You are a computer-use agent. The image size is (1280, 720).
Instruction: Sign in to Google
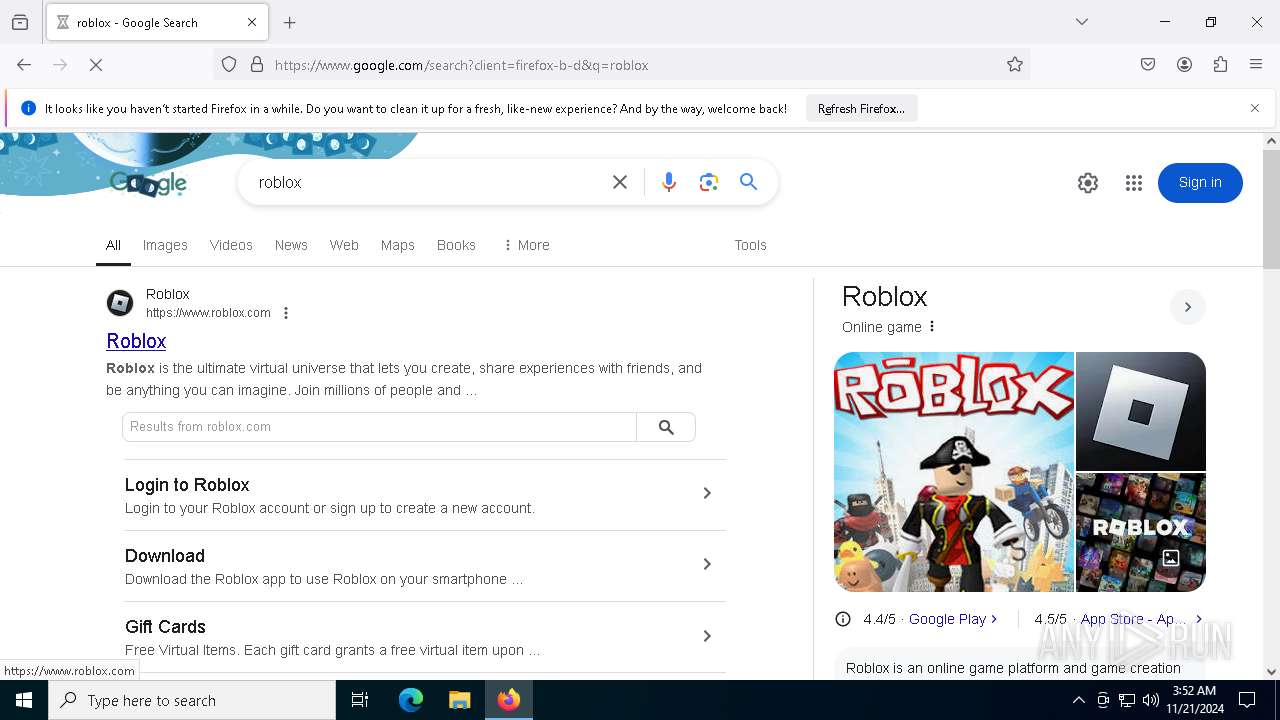click(1200, 182)
